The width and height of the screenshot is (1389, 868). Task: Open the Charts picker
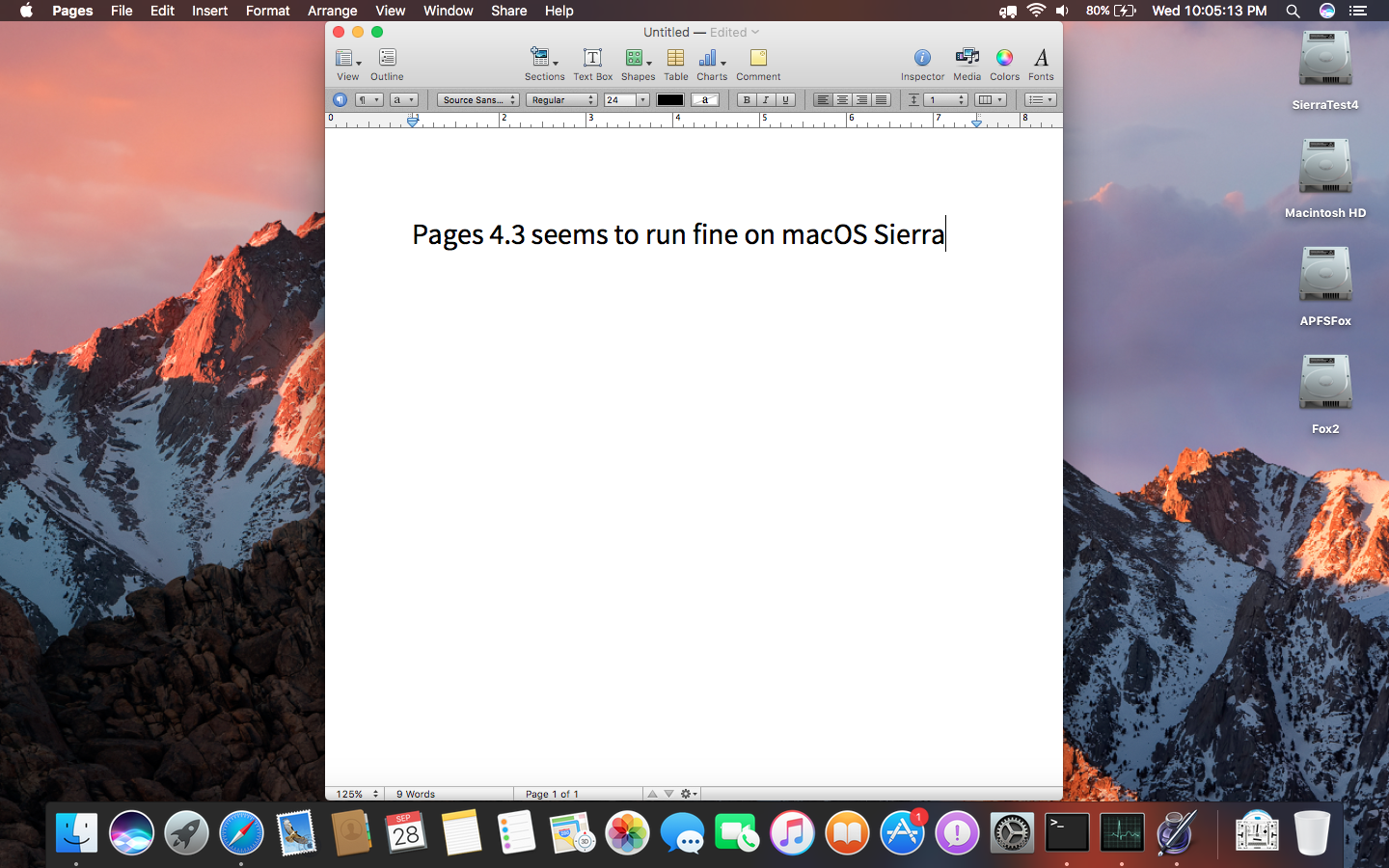712,65
